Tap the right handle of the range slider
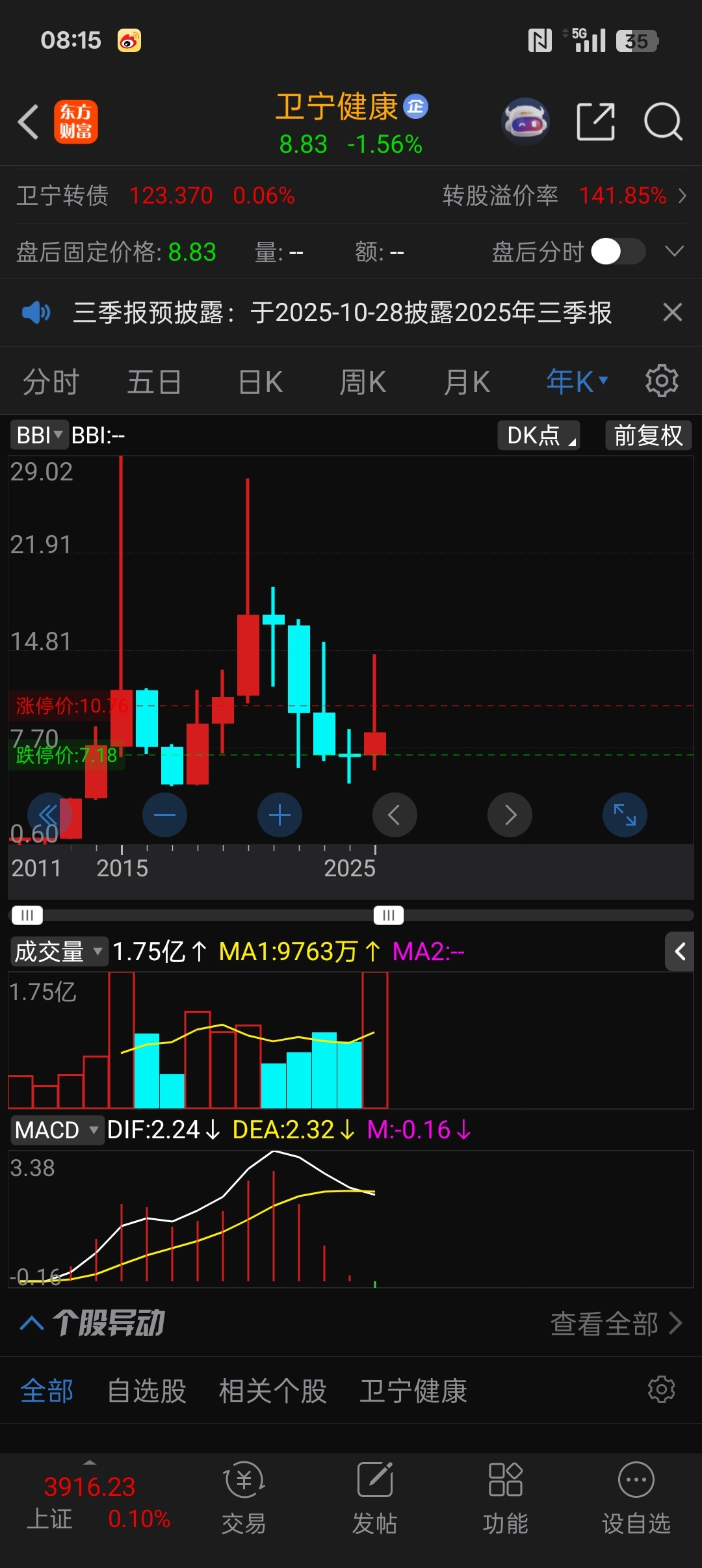This screenshot has height=1568, width=702. click(x=389, y=915)
